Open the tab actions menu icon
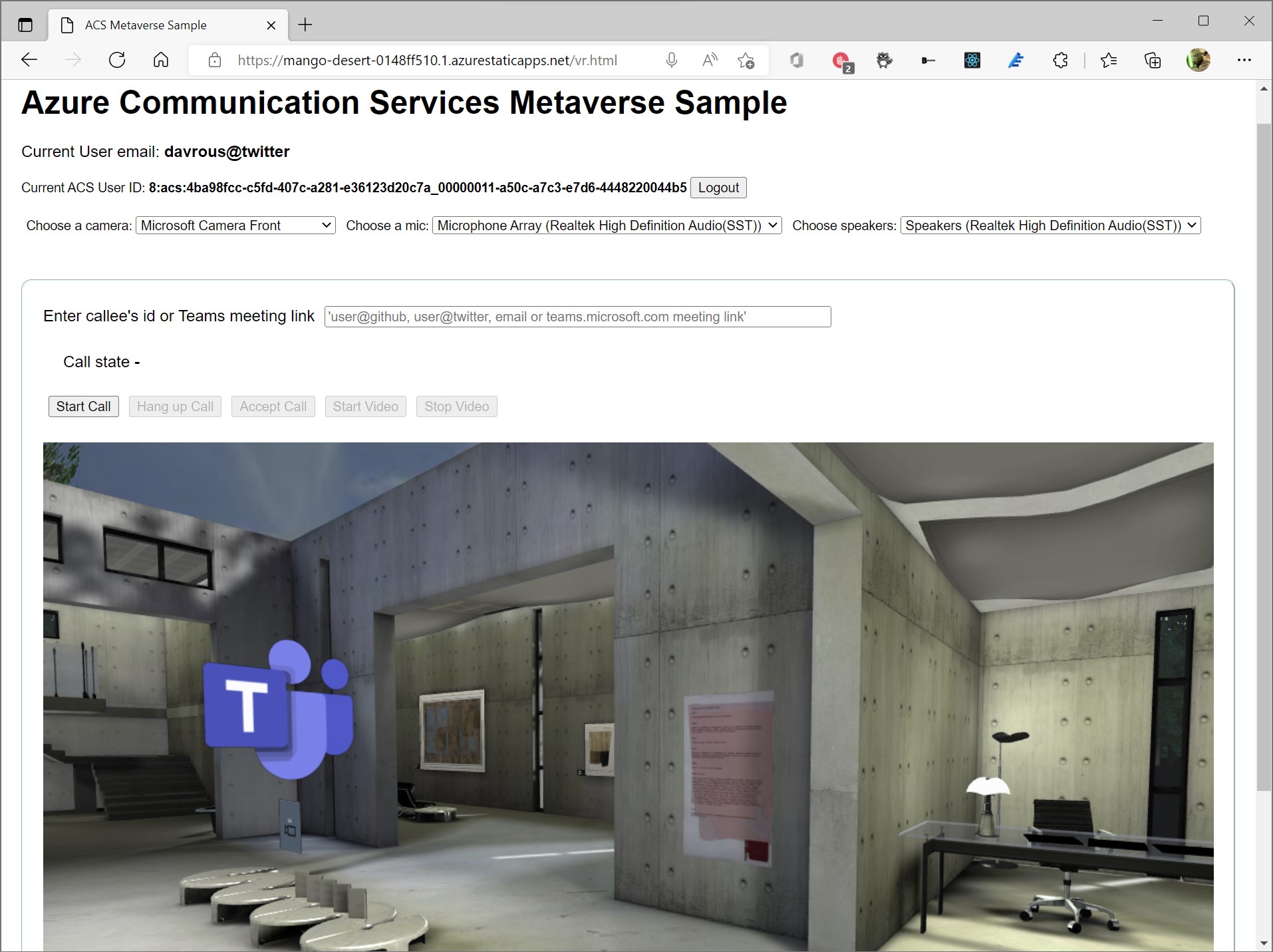 (25, 25)
